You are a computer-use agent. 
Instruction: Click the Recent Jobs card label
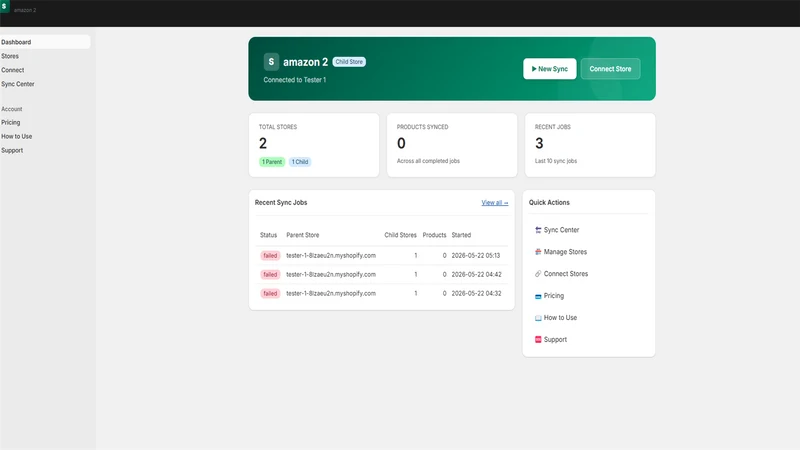coord(553,127)
